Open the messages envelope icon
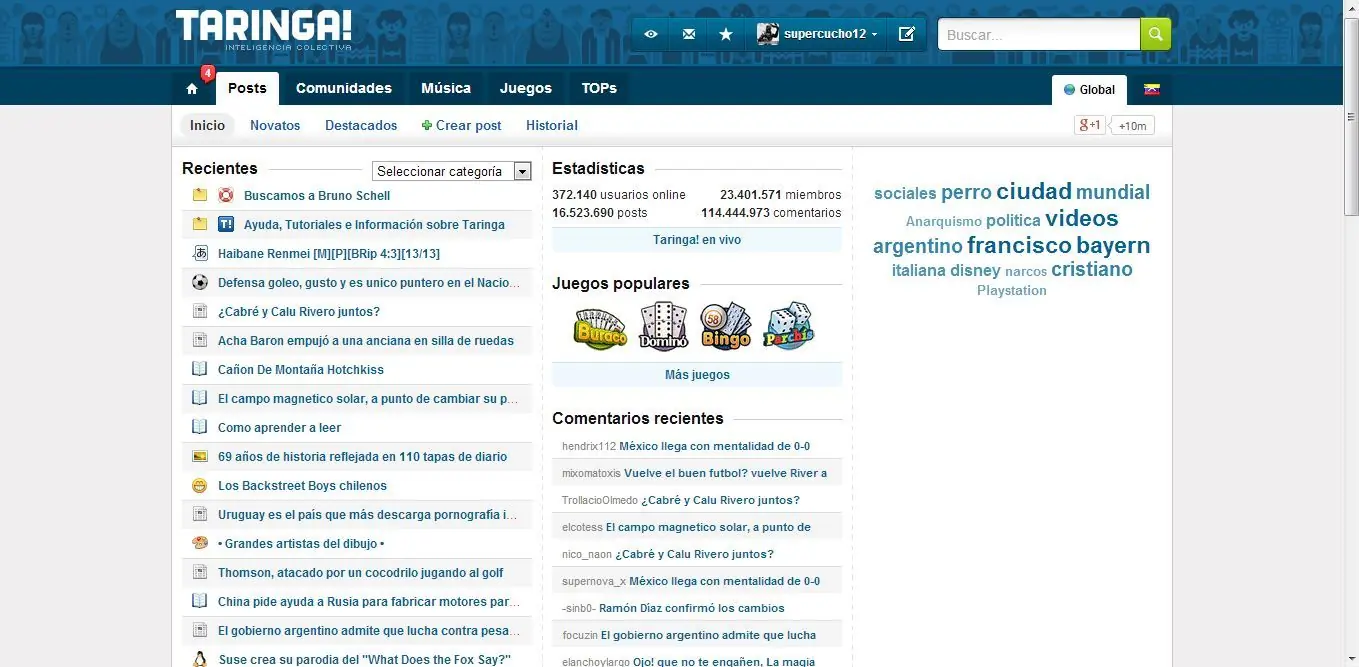 tap(689, 34)
